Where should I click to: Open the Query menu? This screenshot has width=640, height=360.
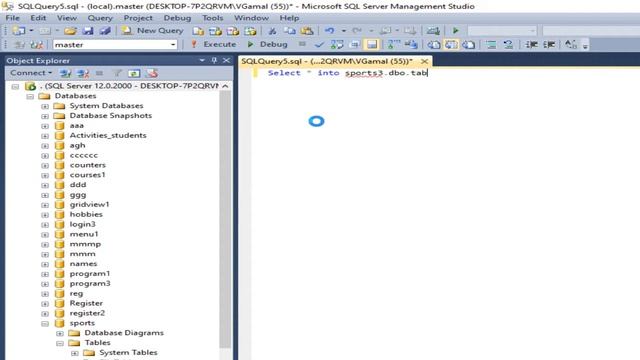pos(100,18)
